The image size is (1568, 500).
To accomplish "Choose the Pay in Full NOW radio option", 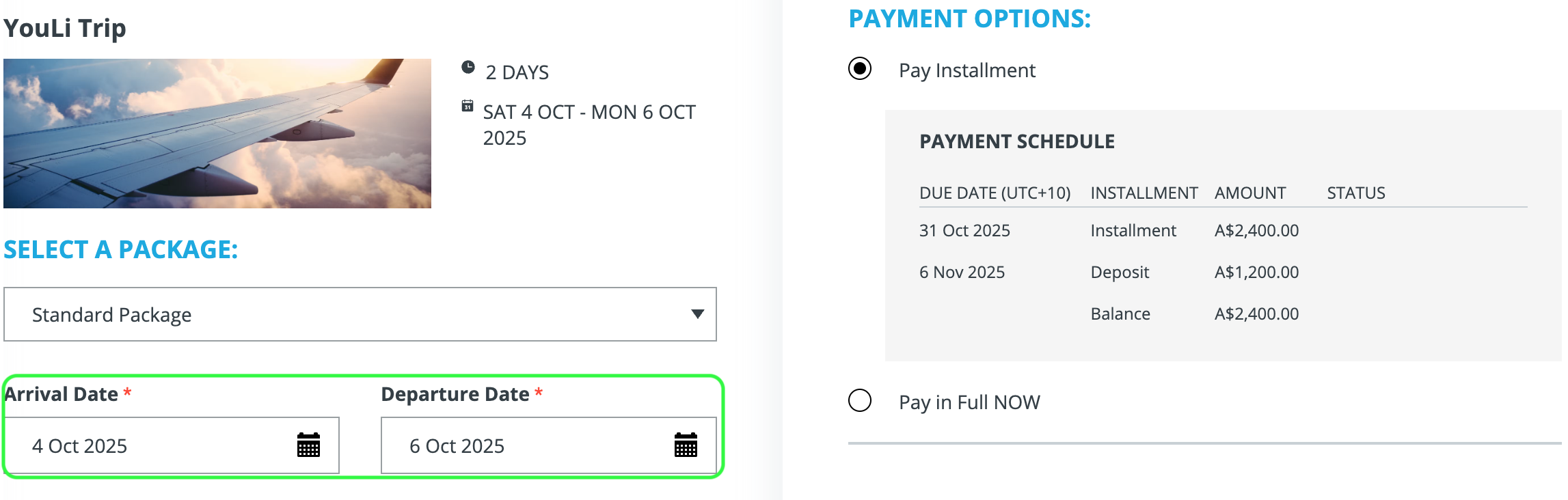I will tap(860, 400).
